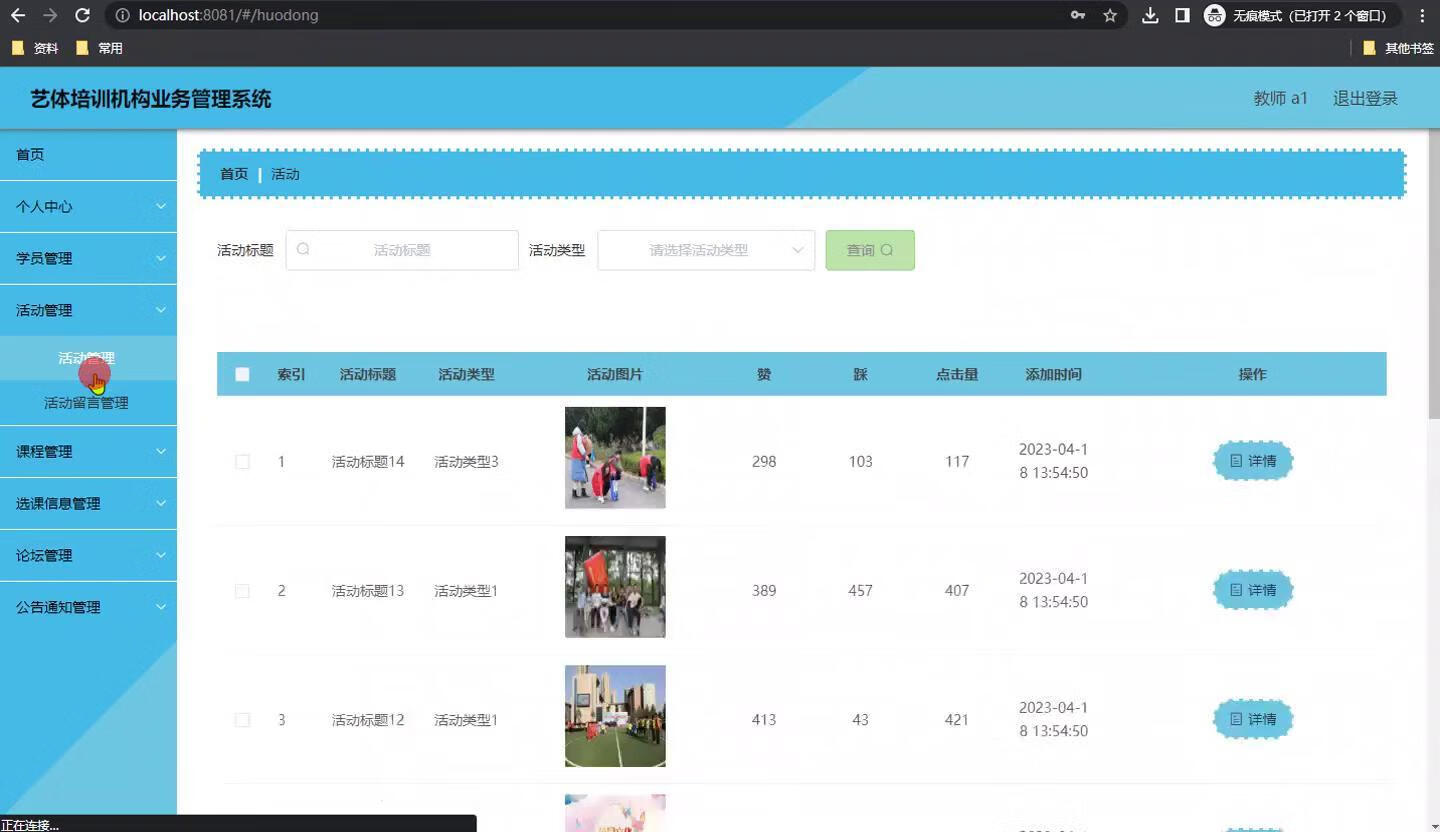Click the 添加时间 column header

tap(1053, 374)
